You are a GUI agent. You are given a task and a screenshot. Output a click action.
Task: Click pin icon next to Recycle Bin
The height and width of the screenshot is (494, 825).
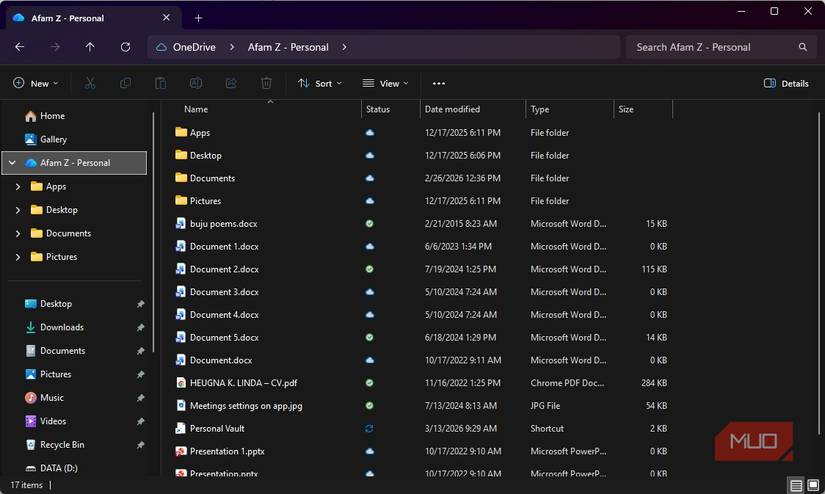140,445
